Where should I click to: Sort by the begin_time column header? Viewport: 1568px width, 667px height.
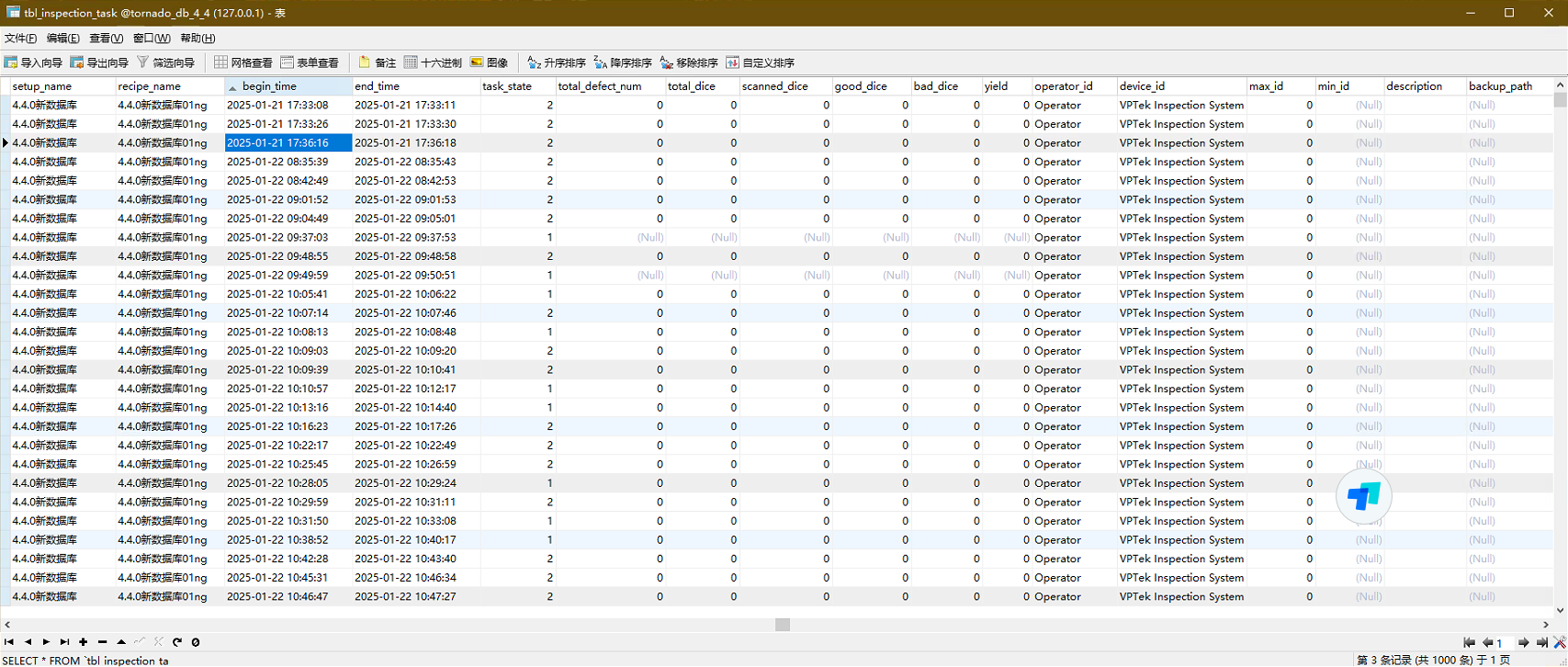pyautogui.click(x=288, y=86)
